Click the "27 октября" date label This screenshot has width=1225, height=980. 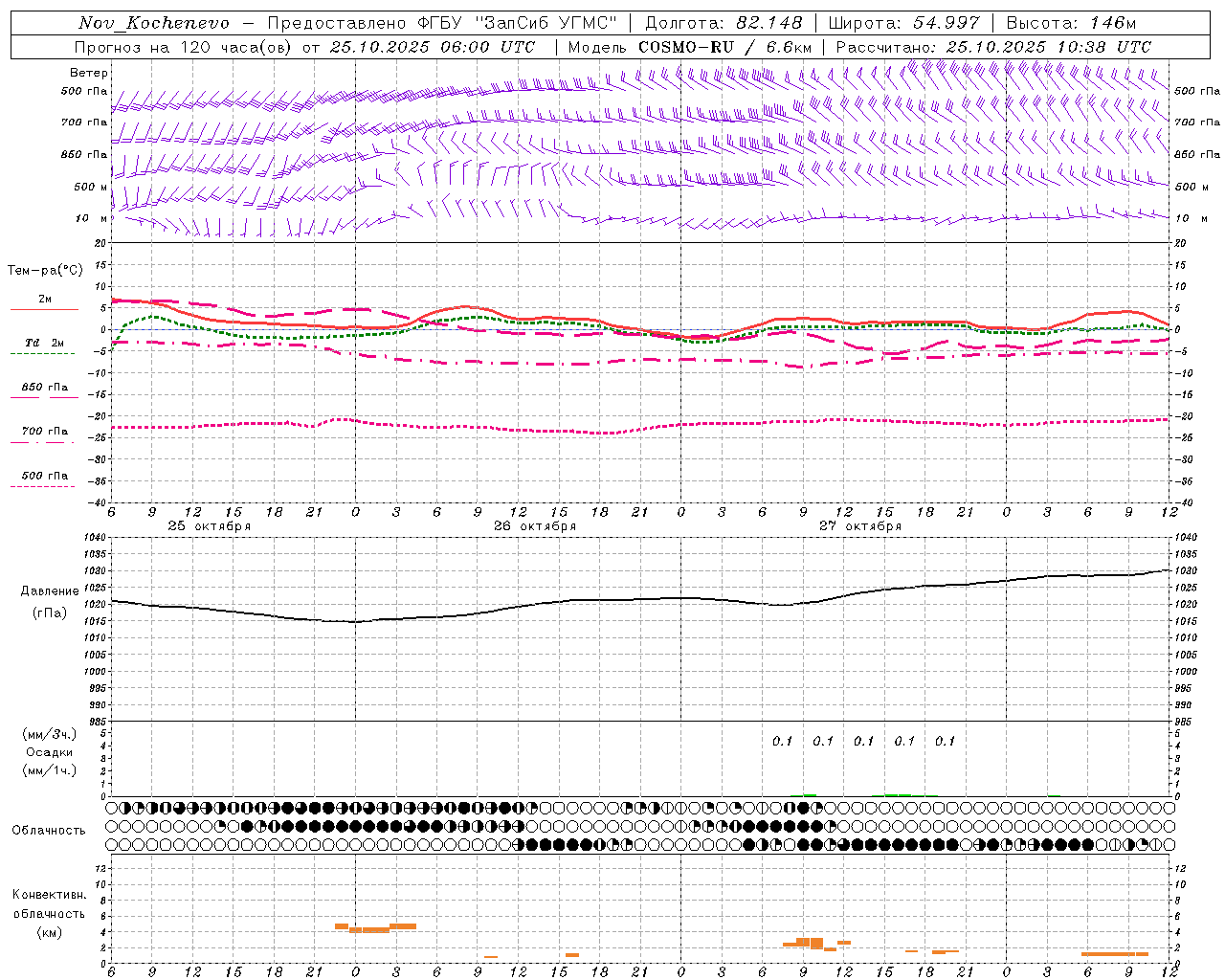pyautogui.click(x=860, y=526)
